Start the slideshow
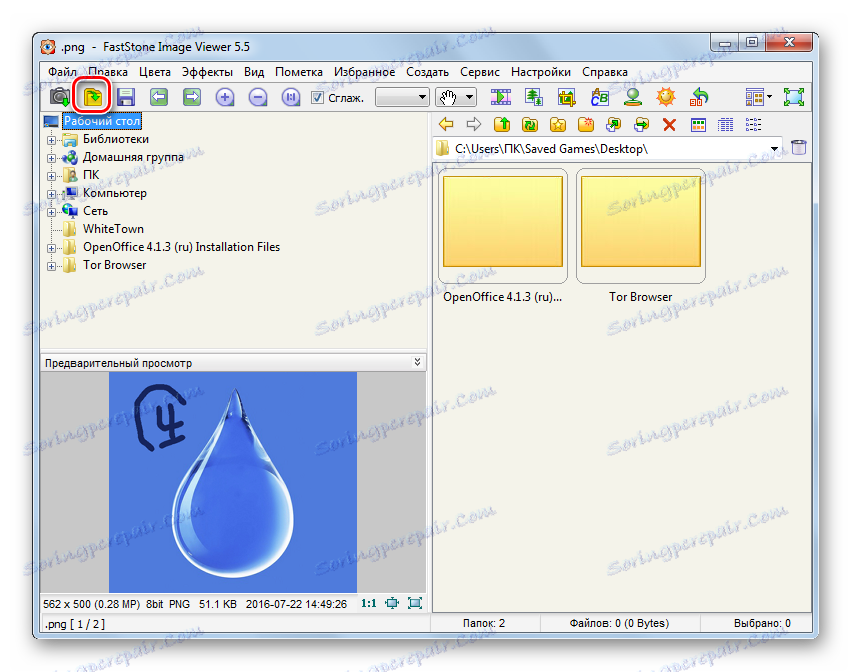Image resolution: width=852 pixels, height=672 pixels. [x=500, y=97]
